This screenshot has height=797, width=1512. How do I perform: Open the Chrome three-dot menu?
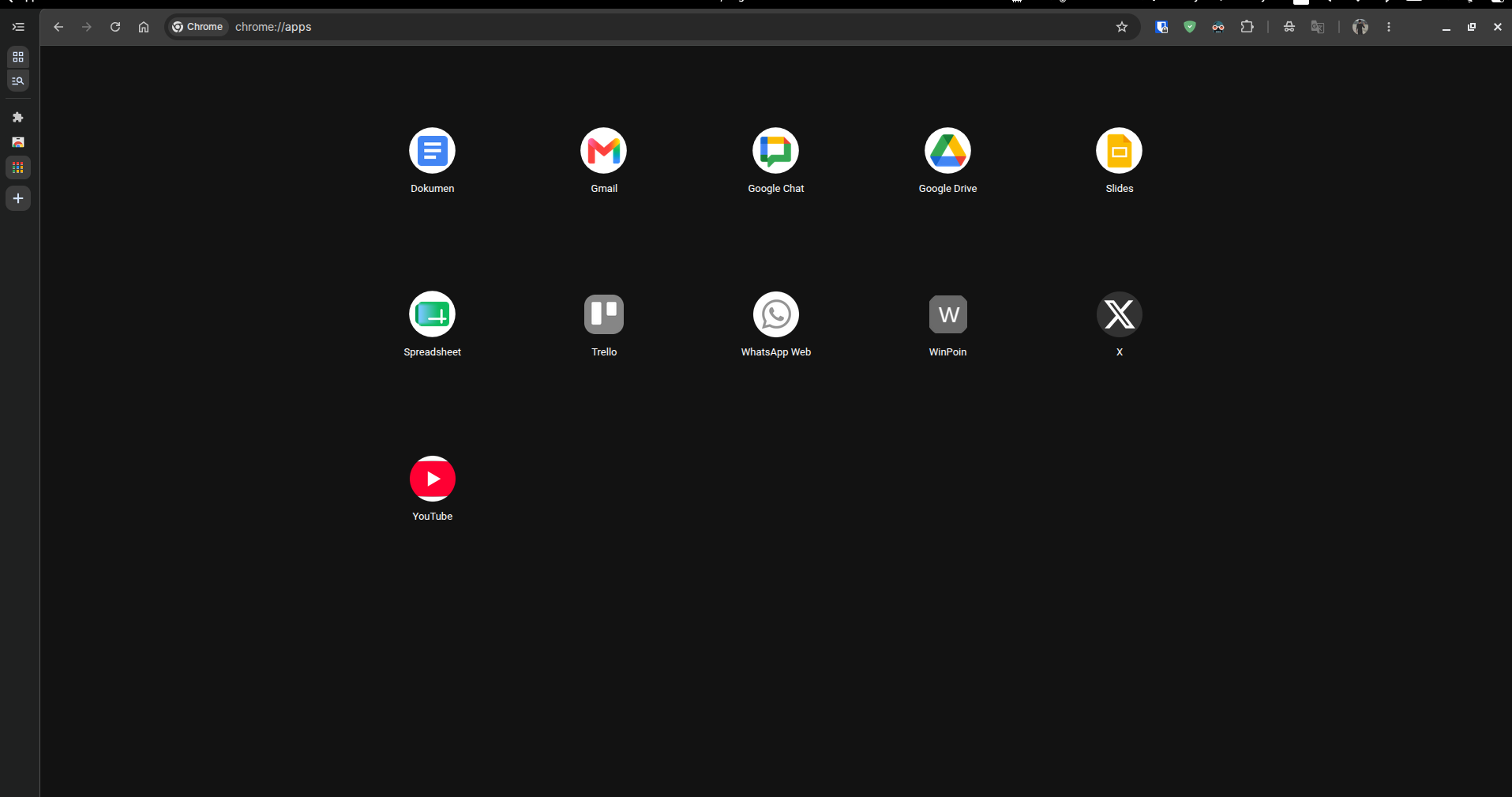(x=1389, y=27)
